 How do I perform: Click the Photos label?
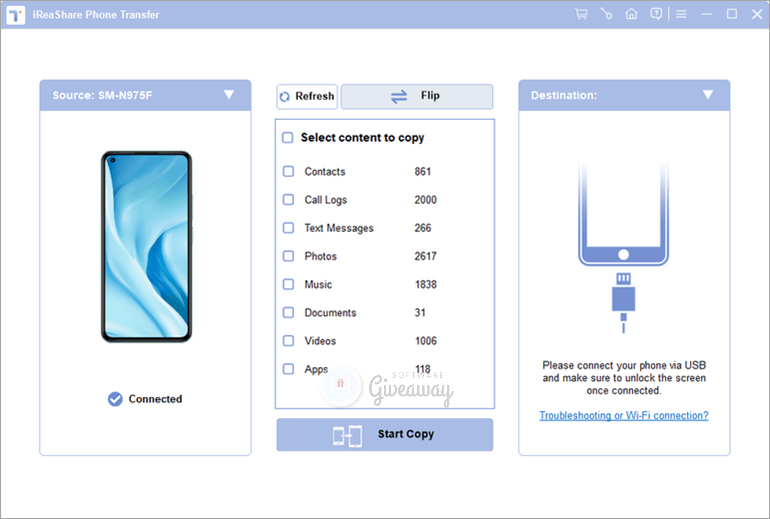coord(321,256)
